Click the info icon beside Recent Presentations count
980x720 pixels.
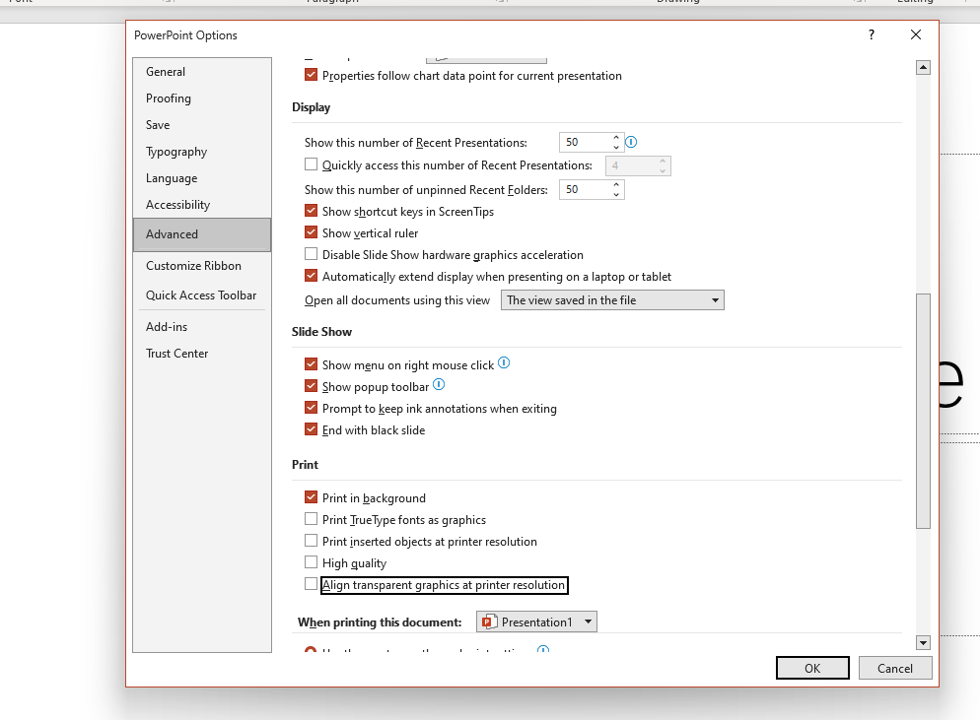[631, 142]
